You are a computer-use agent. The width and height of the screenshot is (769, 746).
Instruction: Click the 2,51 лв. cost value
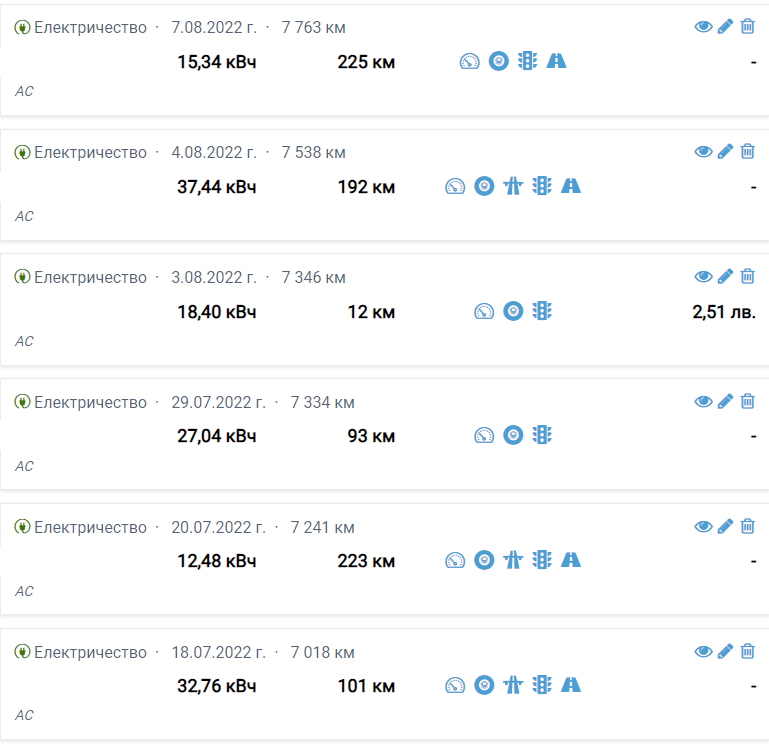click(x=724, y=312)
